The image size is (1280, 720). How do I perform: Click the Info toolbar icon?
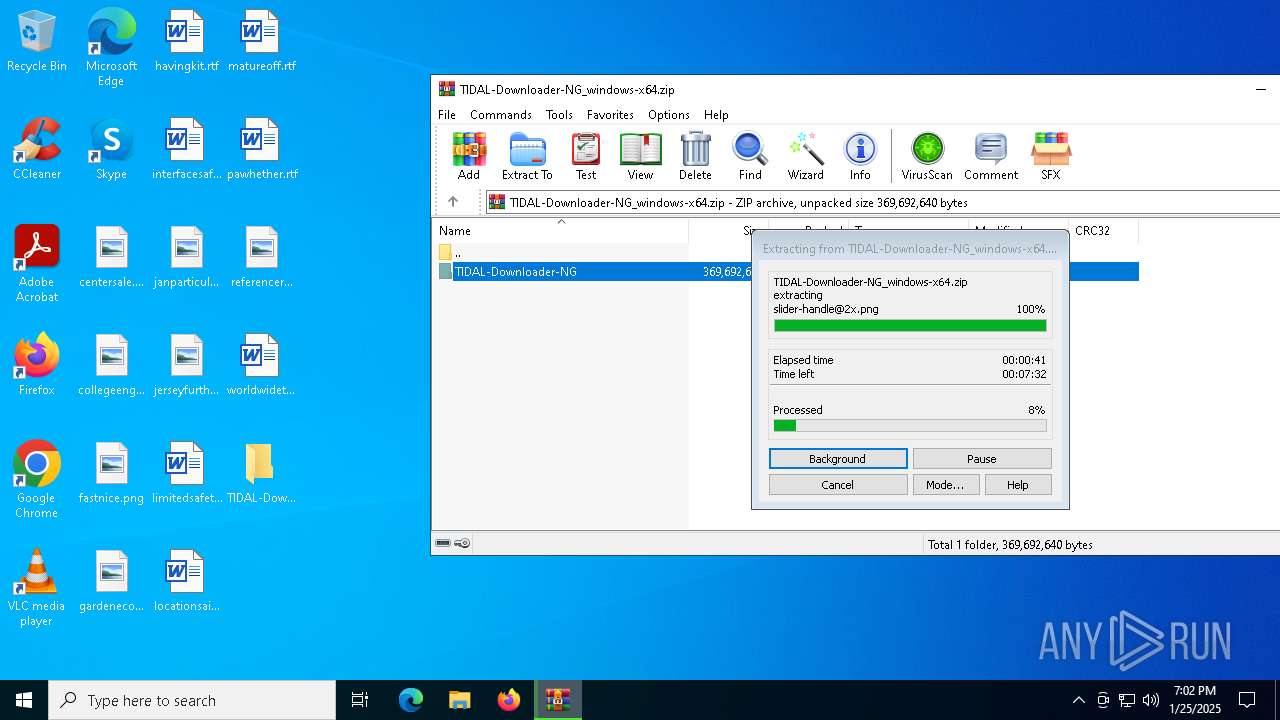point(860,157)
